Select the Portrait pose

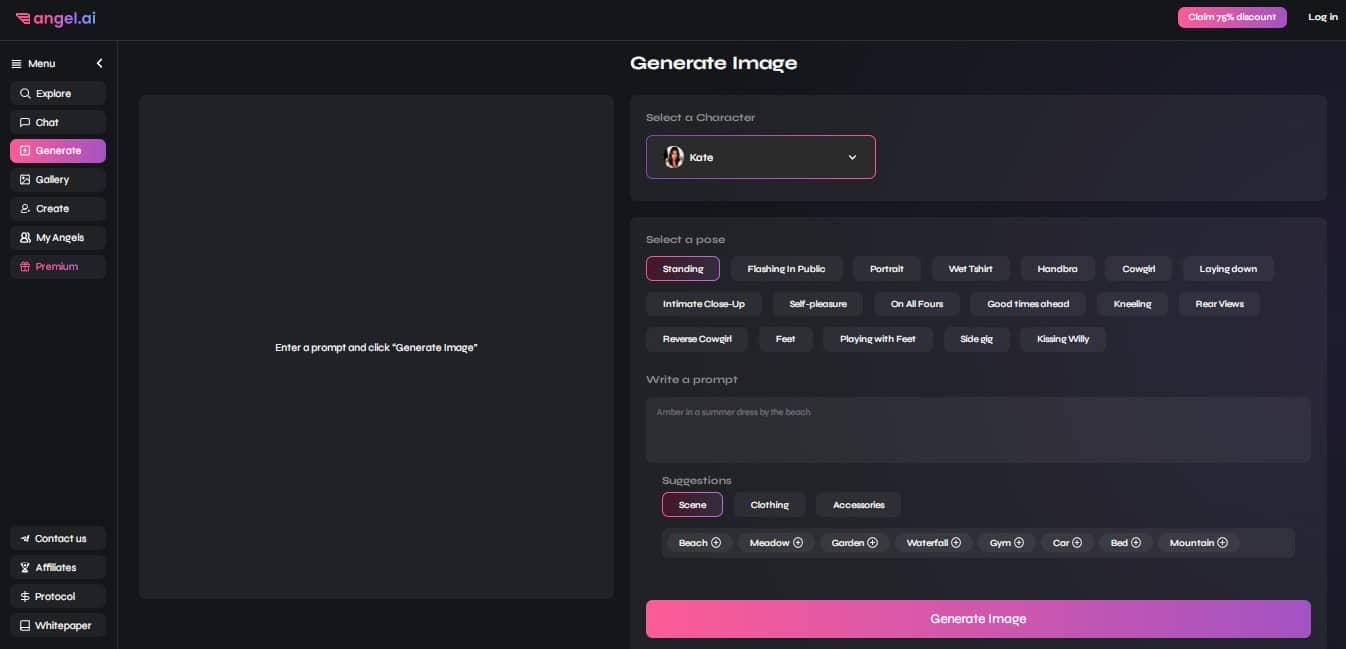[887, 269]
